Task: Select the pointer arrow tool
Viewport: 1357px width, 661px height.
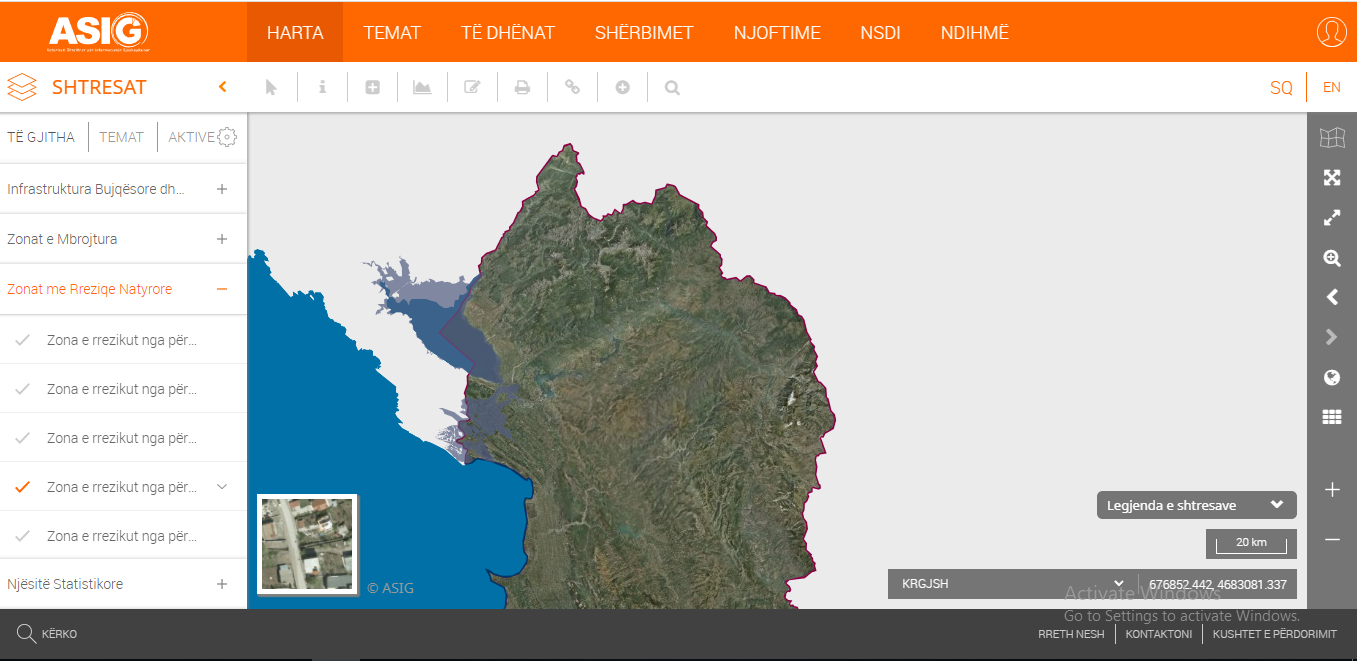Action: pos(271,87)
